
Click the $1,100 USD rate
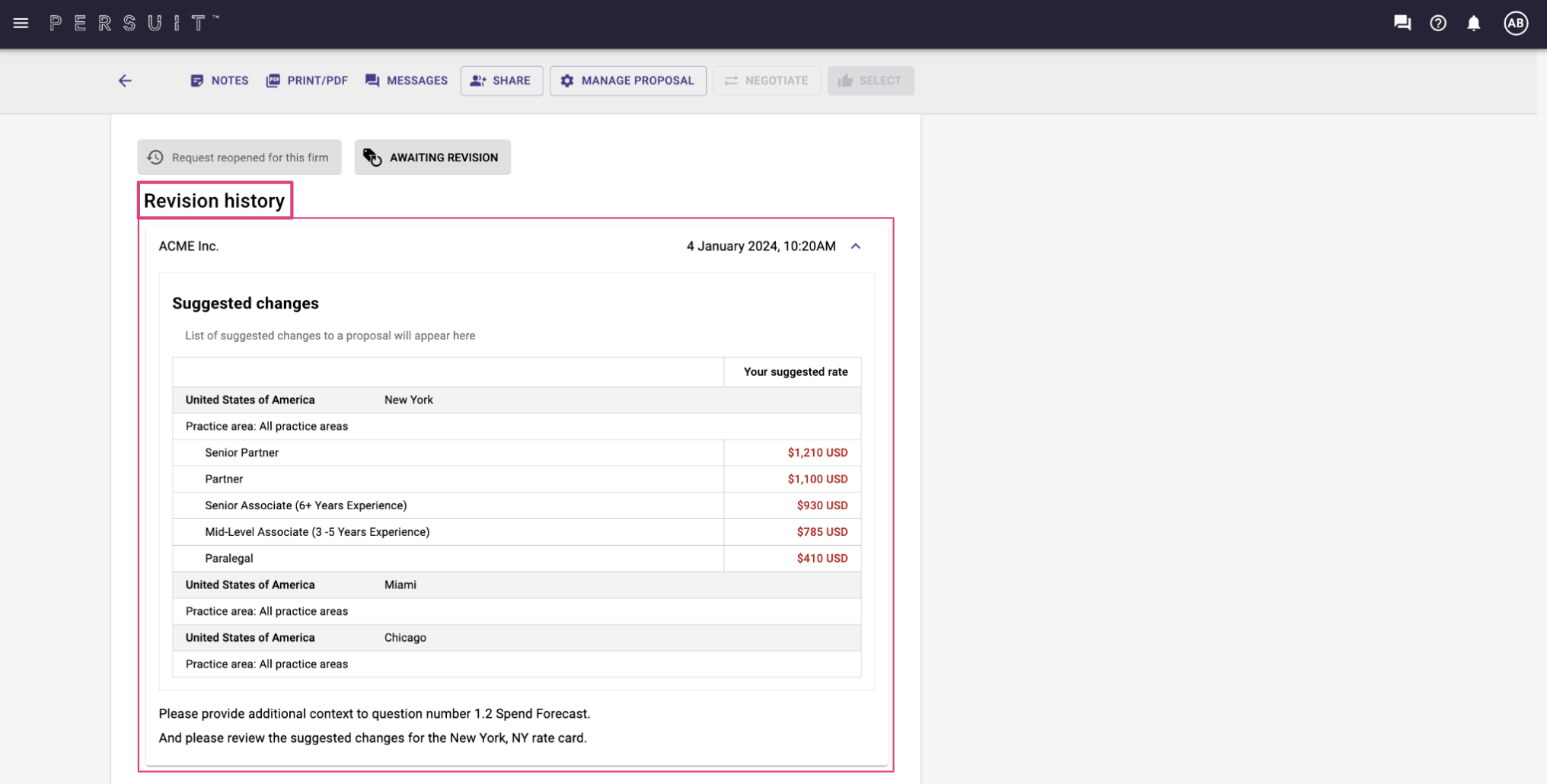(818, 480)
